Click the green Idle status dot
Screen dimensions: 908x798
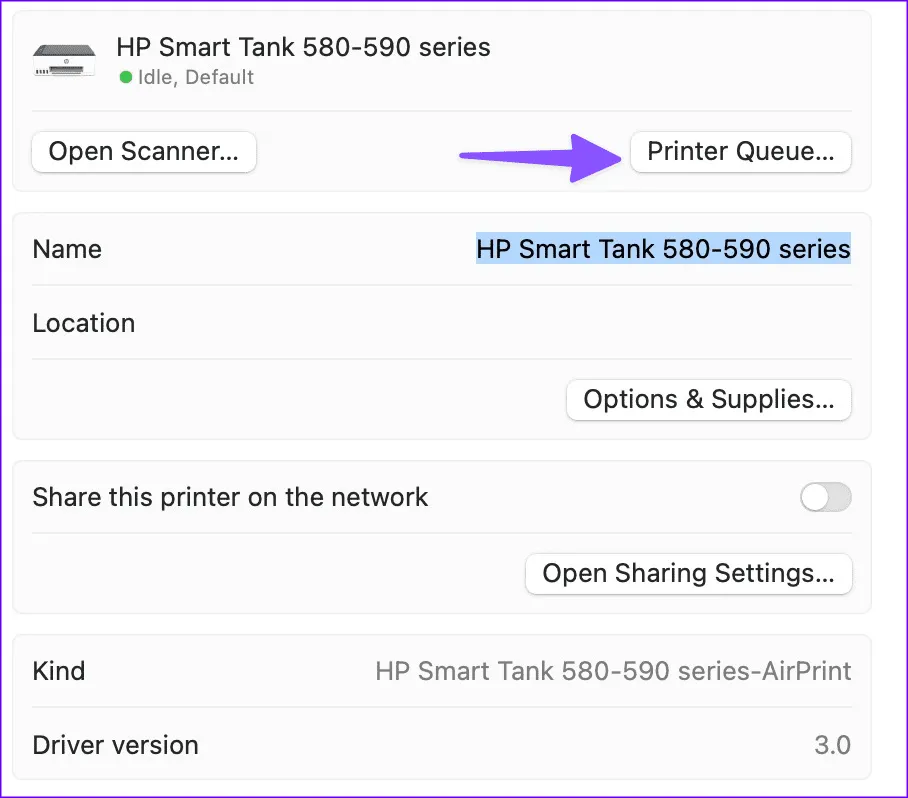[126, 77]
